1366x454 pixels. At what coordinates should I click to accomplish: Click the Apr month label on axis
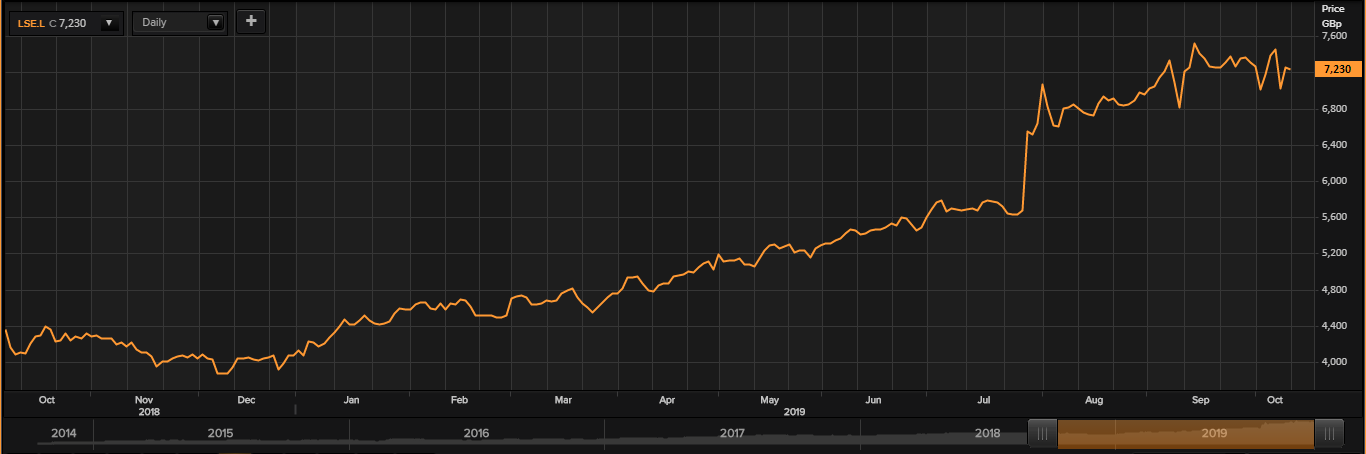[667, 400]
